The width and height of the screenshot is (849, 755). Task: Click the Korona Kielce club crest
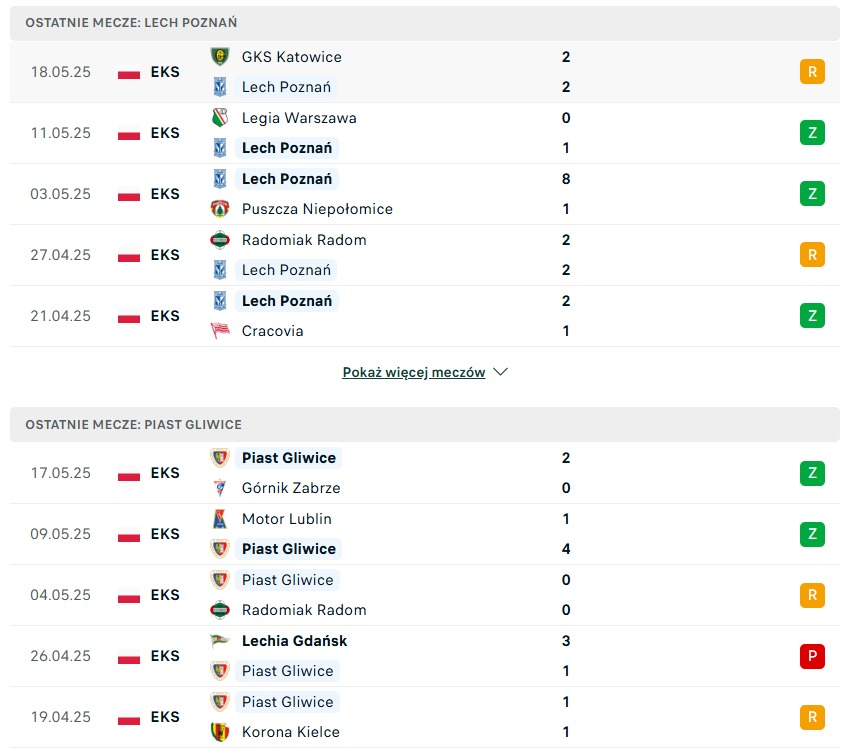point(220,732)
